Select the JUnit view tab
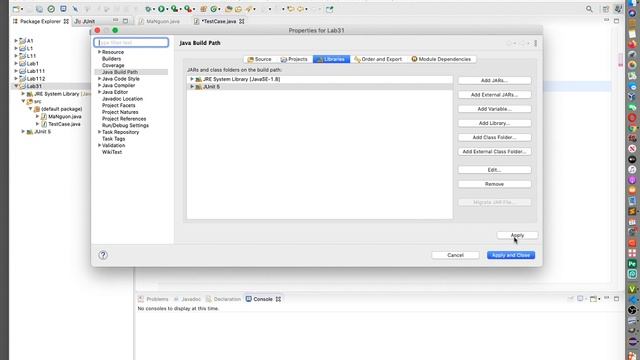The image size is (640, 360). point(85,21)
